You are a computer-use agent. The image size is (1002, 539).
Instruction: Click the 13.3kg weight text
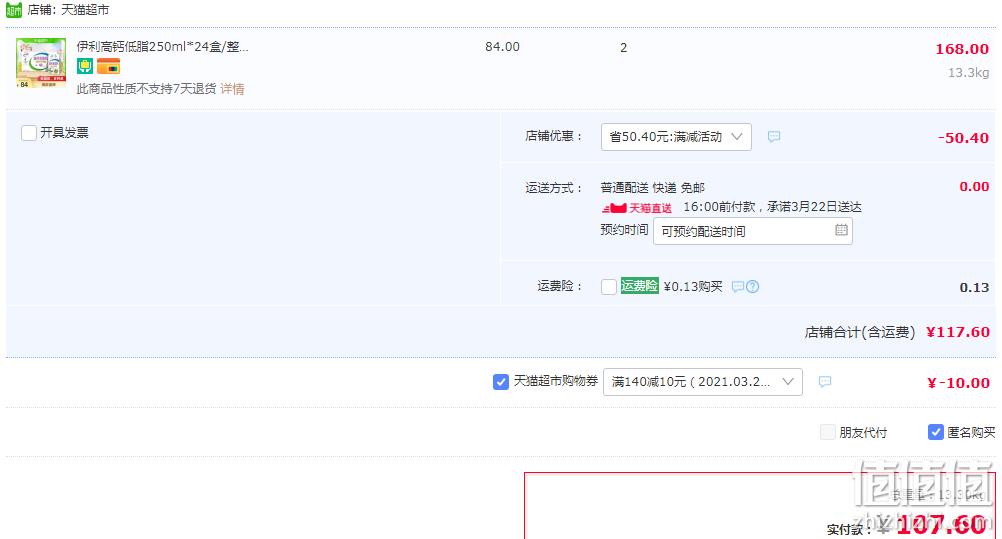(968, 73)
